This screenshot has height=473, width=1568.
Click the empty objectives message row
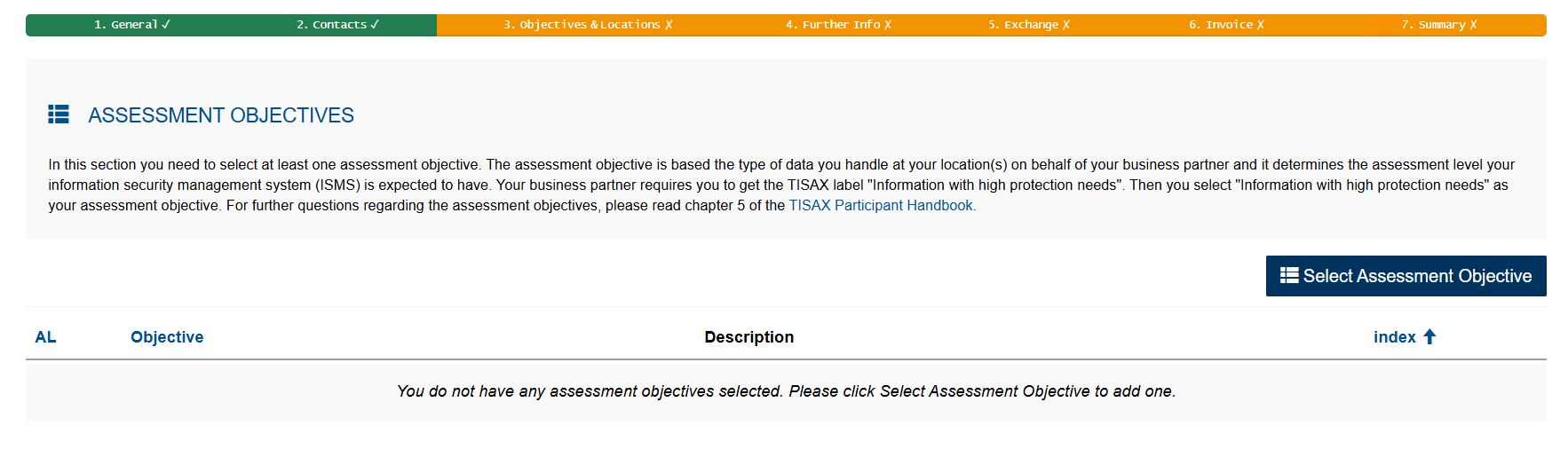[x=786, y=391]
